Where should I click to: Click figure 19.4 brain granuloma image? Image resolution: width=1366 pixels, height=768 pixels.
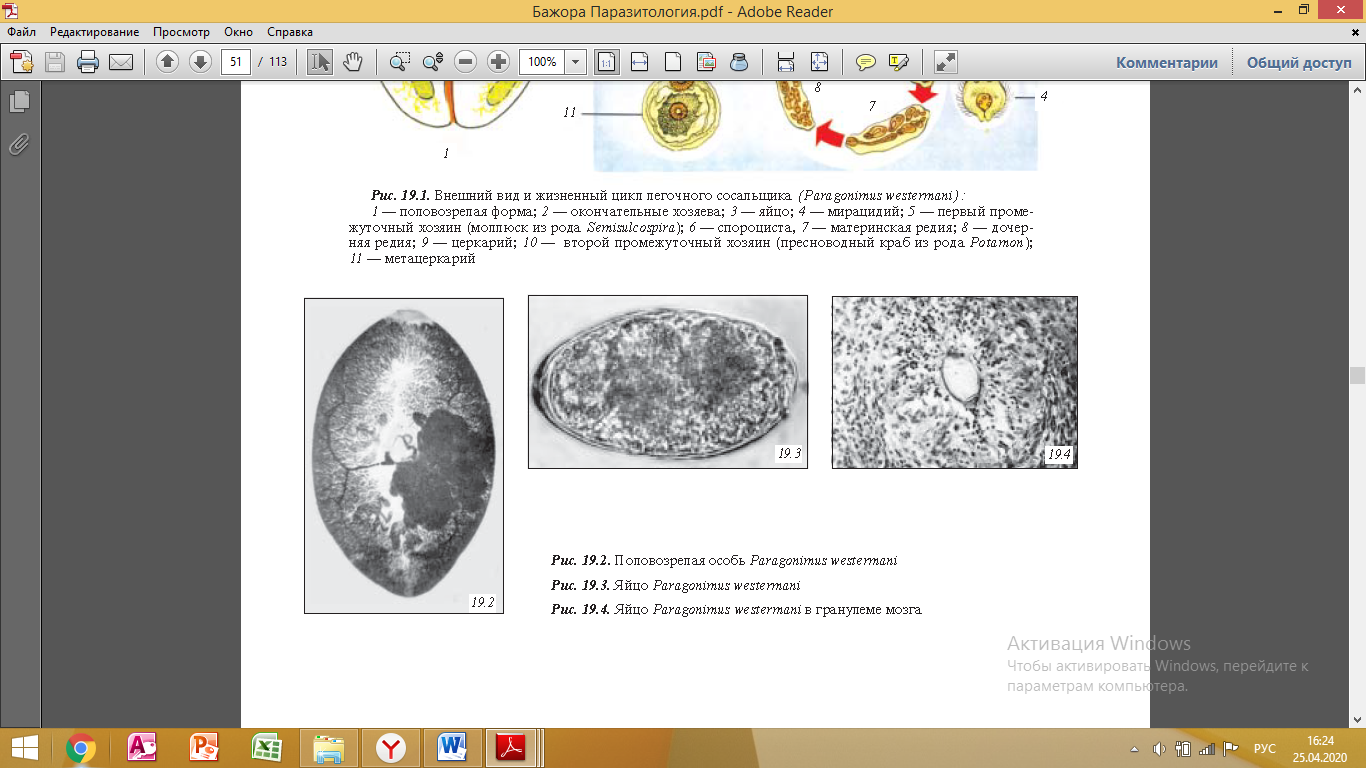pos(955,382)
